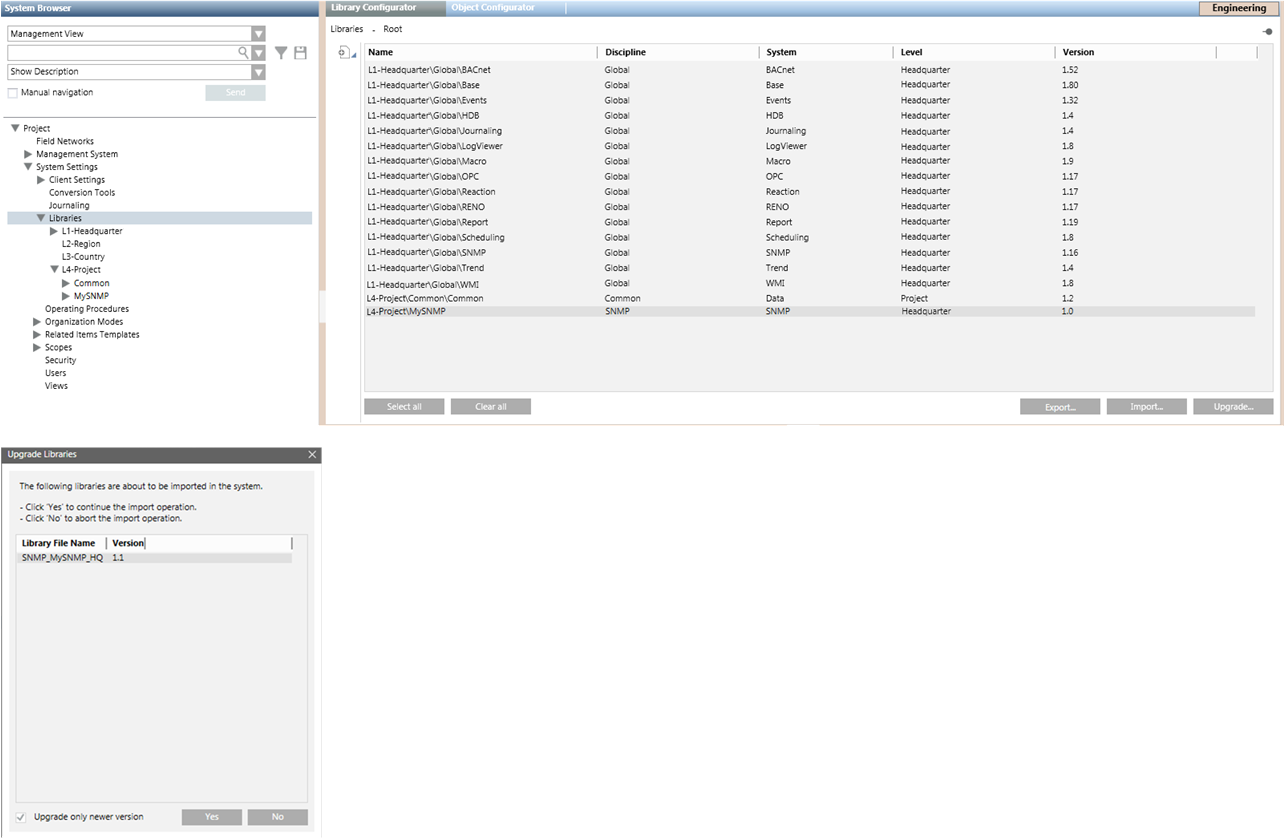Switch to the Object Configurator tab
This screenshot has width=1285, height=839.
[x=492, y=8]
